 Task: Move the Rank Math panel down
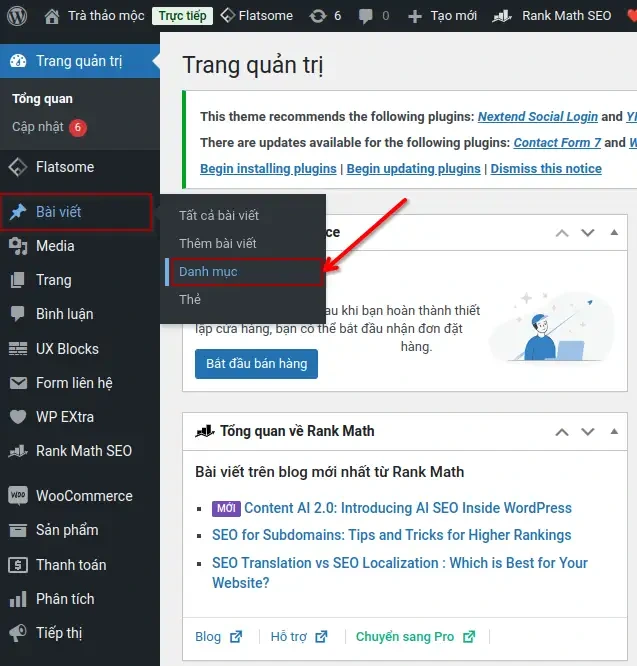click(588, 432)
